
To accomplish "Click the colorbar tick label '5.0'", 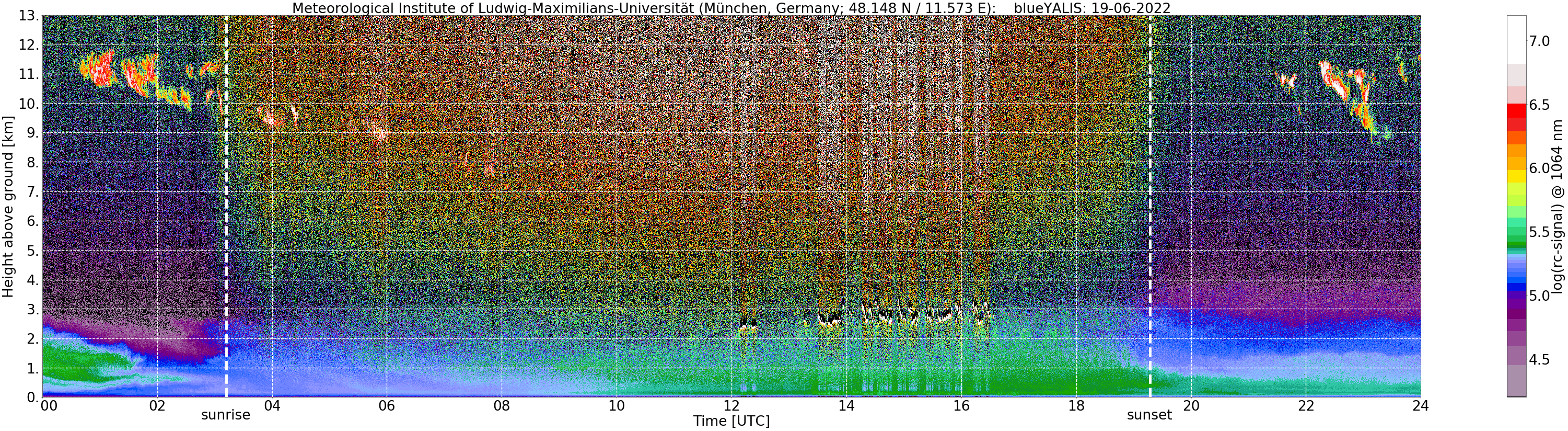I will [1539, 296].
